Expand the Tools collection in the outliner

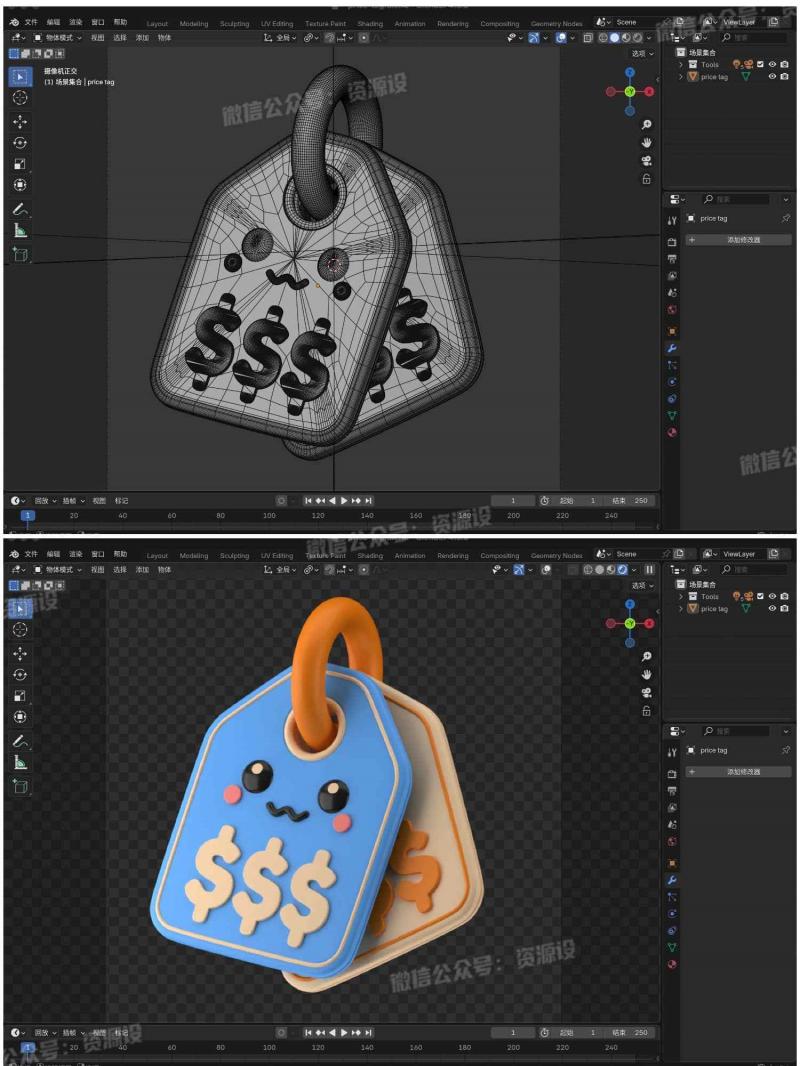pyautogui.click(x=681, y=64)
